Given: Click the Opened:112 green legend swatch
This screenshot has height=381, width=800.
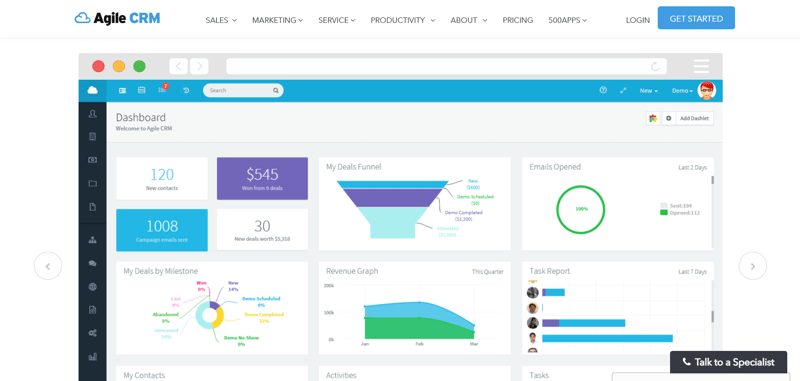Looking at the screenshot, I should coord(663,212).
